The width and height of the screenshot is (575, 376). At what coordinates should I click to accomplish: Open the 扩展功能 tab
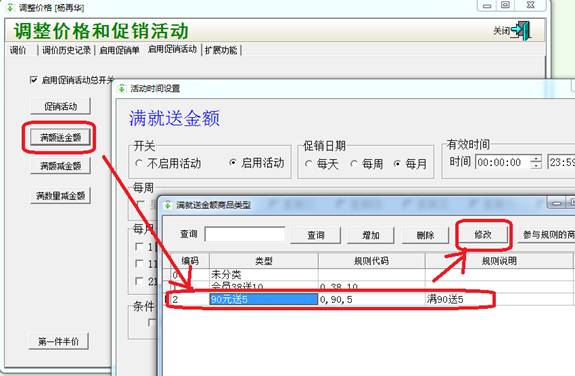pyautogui.click(x=221, y=50)
